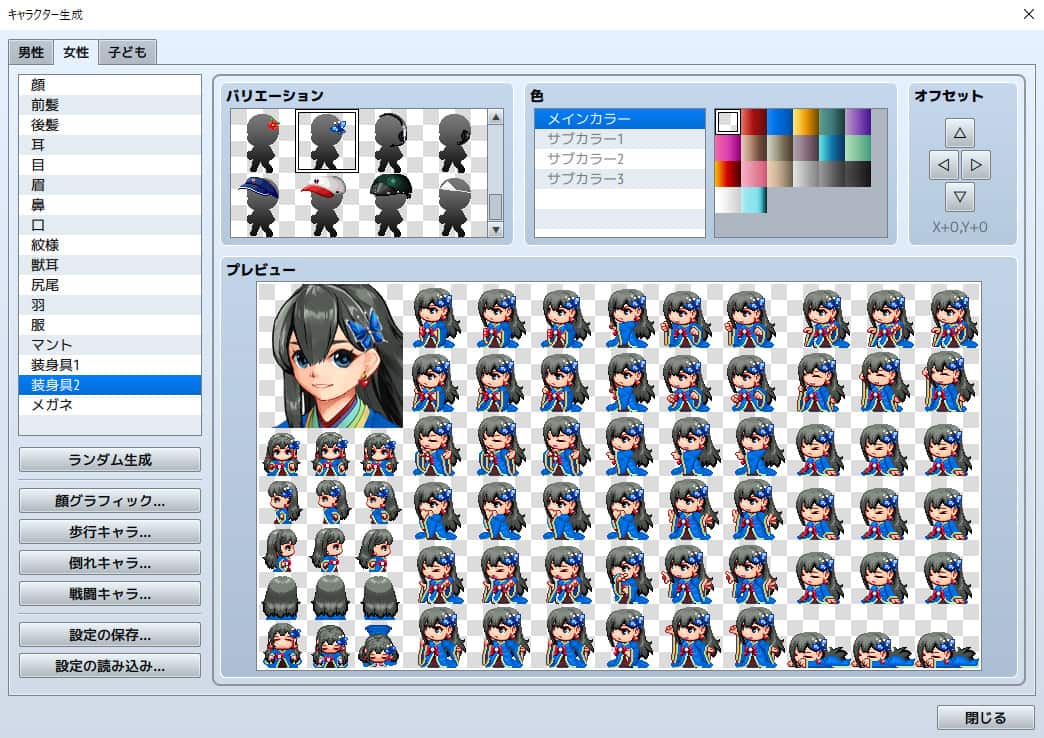The width and height of the screenshot is (1044, 738).
Task: Click the offset up arrow
Action: point(959,132)
